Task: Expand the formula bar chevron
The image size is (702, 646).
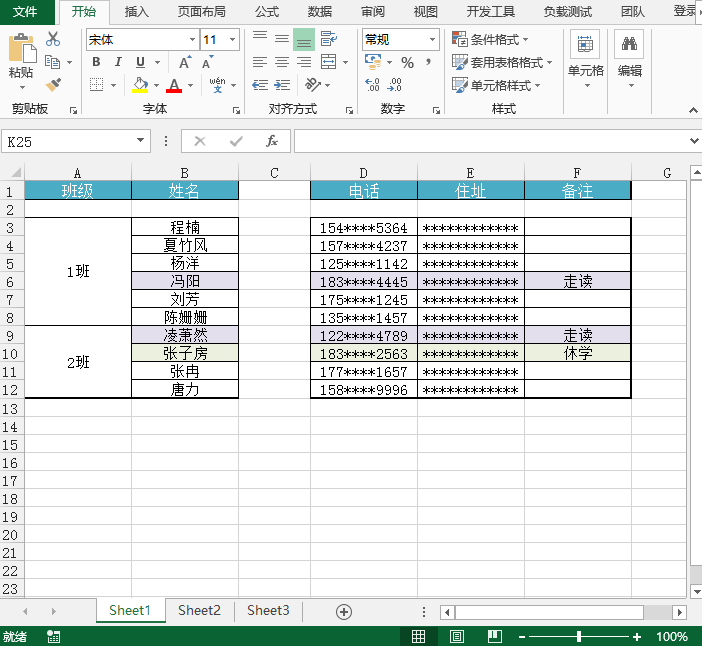Action: point(694,141)
